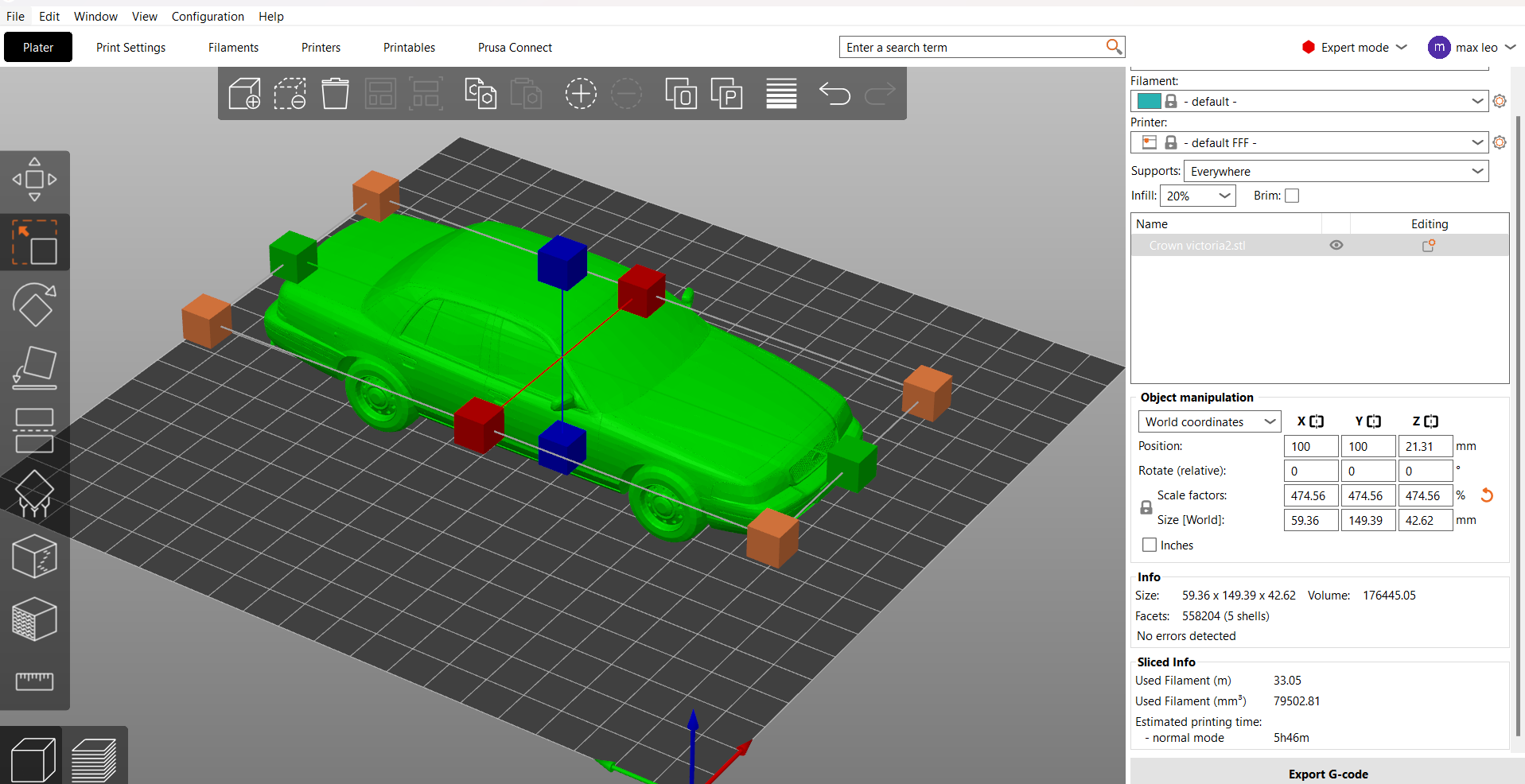Image resolution: width=1525 pixels, height=784 pixels.
Task: Switch to sliced layers preview
Action: click(94, 759)
